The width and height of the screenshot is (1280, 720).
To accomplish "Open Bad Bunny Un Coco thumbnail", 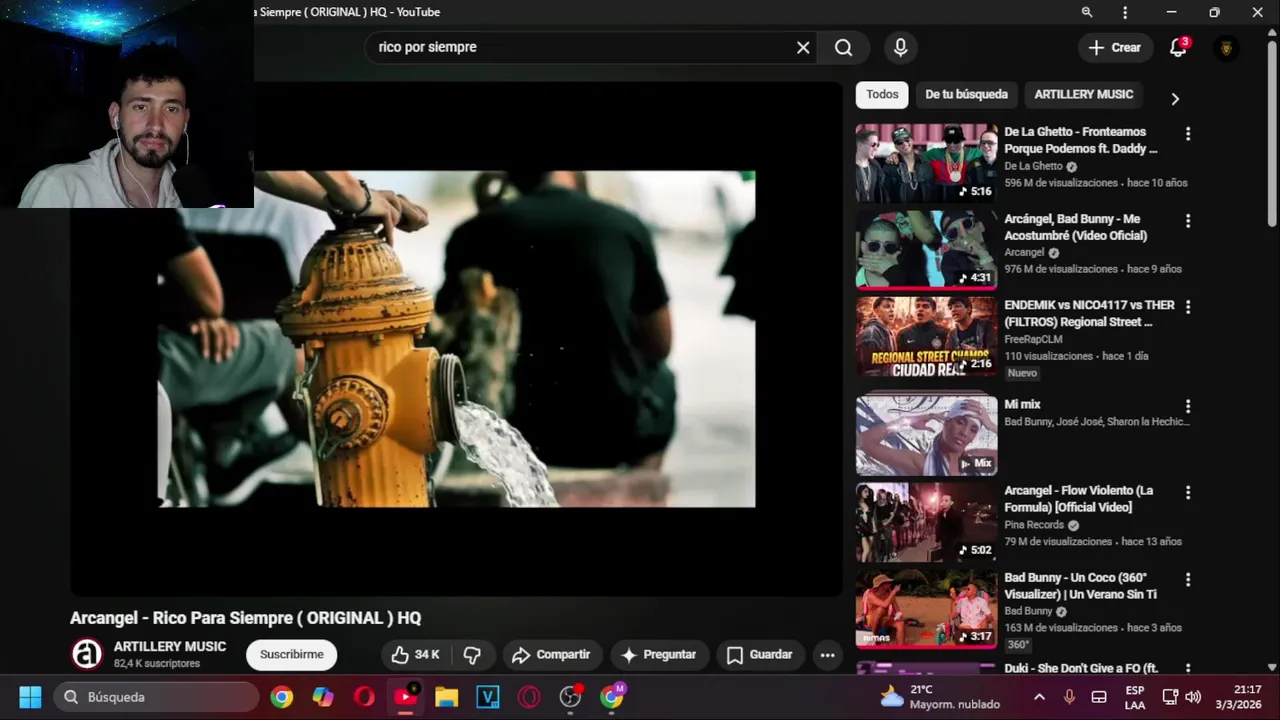I will pyautogui.click(x=926, y=609).
